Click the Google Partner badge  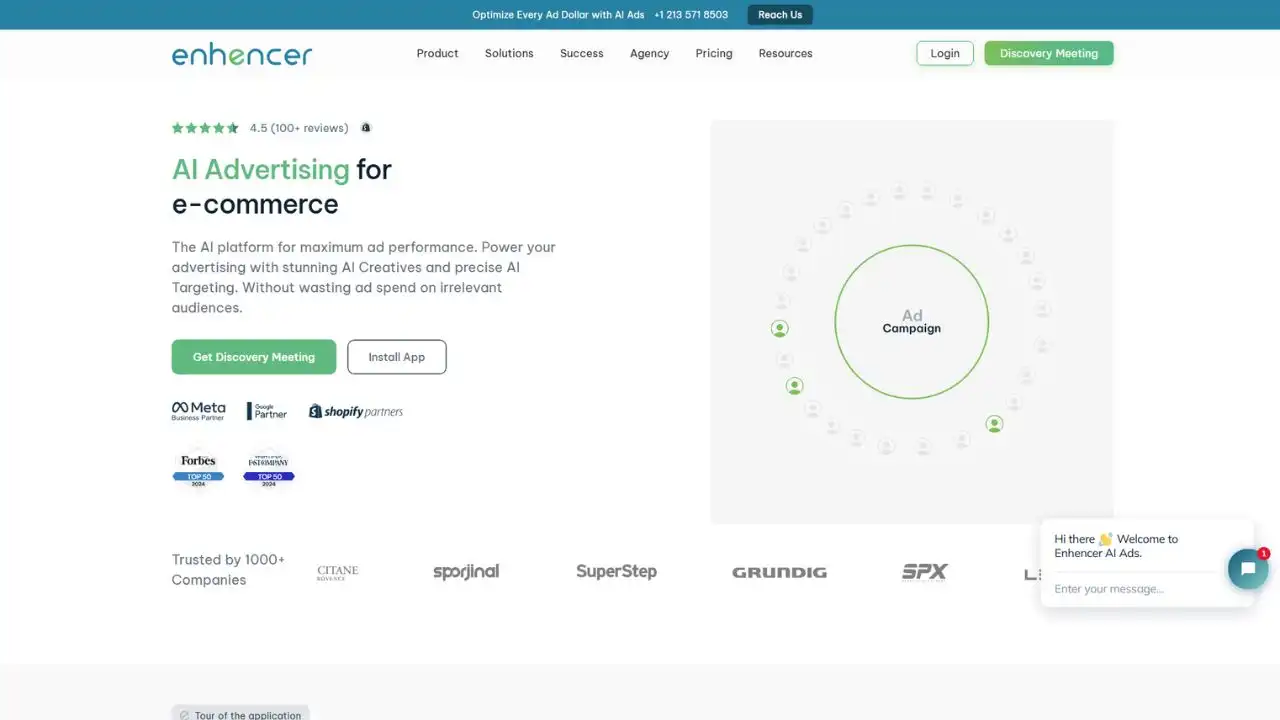pyautogui.click(x=267, y=411)
